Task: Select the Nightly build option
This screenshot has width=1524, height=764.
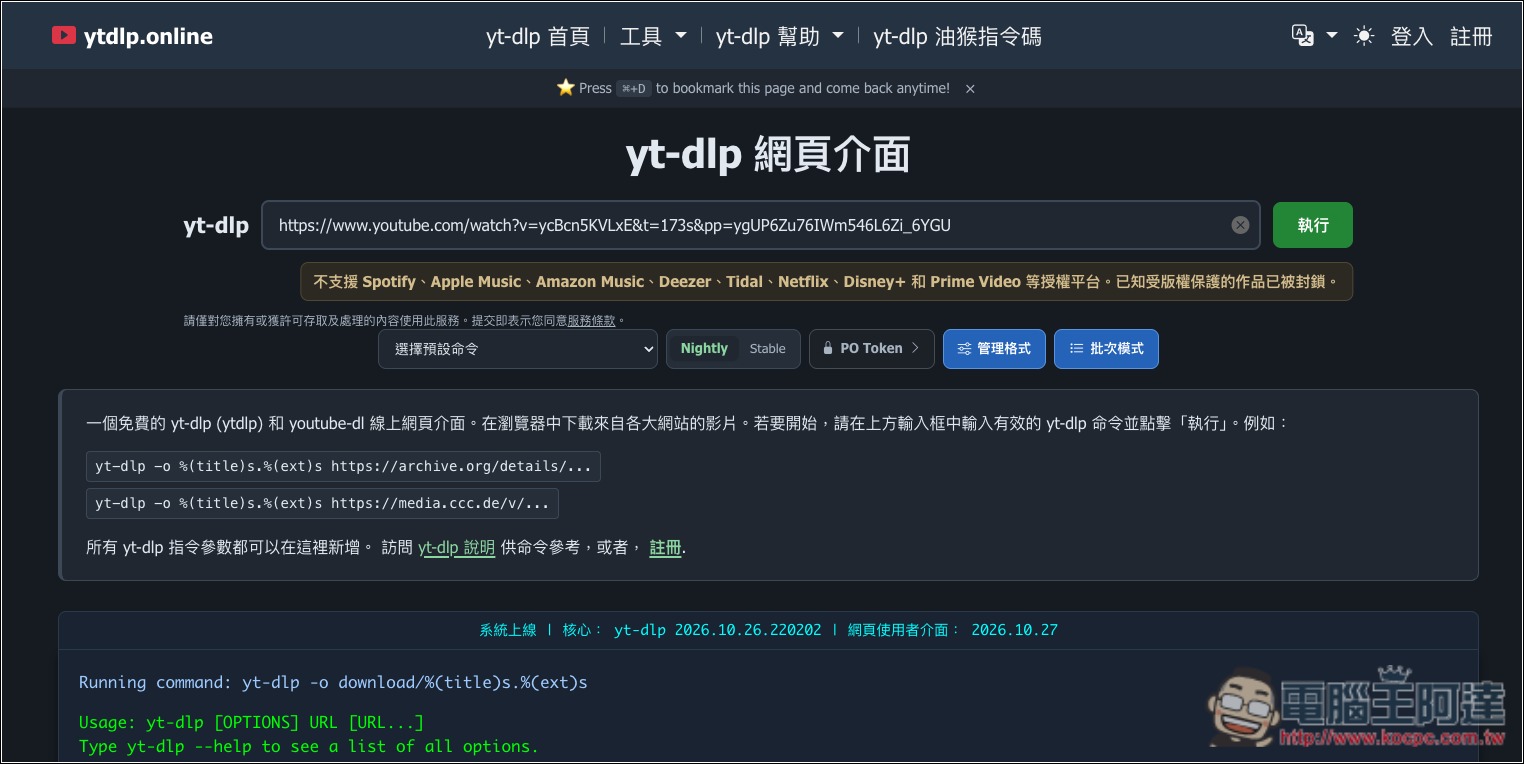Action: (704, 349)
